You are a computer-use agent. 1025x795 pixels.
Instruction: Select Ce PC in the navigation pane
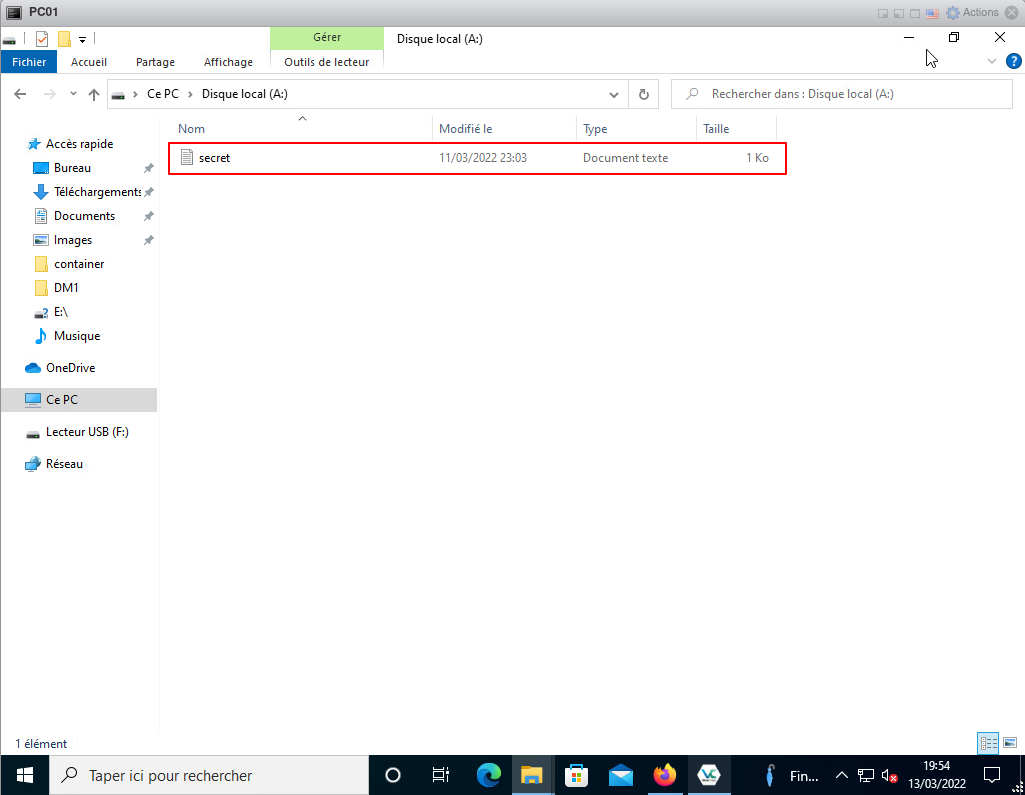coord(61,400)
